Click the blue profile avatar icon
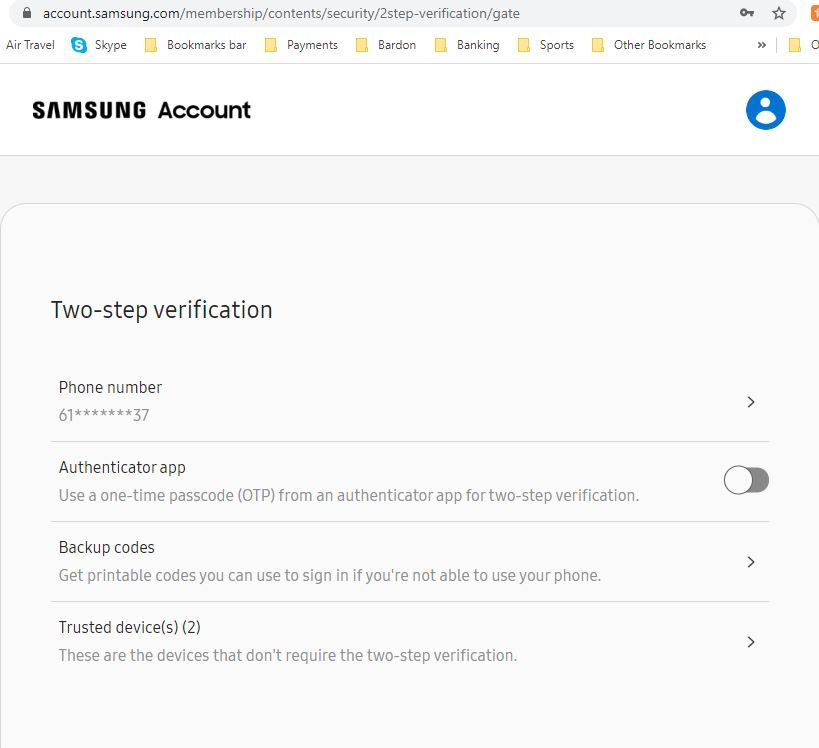 [x=765, y=110]
